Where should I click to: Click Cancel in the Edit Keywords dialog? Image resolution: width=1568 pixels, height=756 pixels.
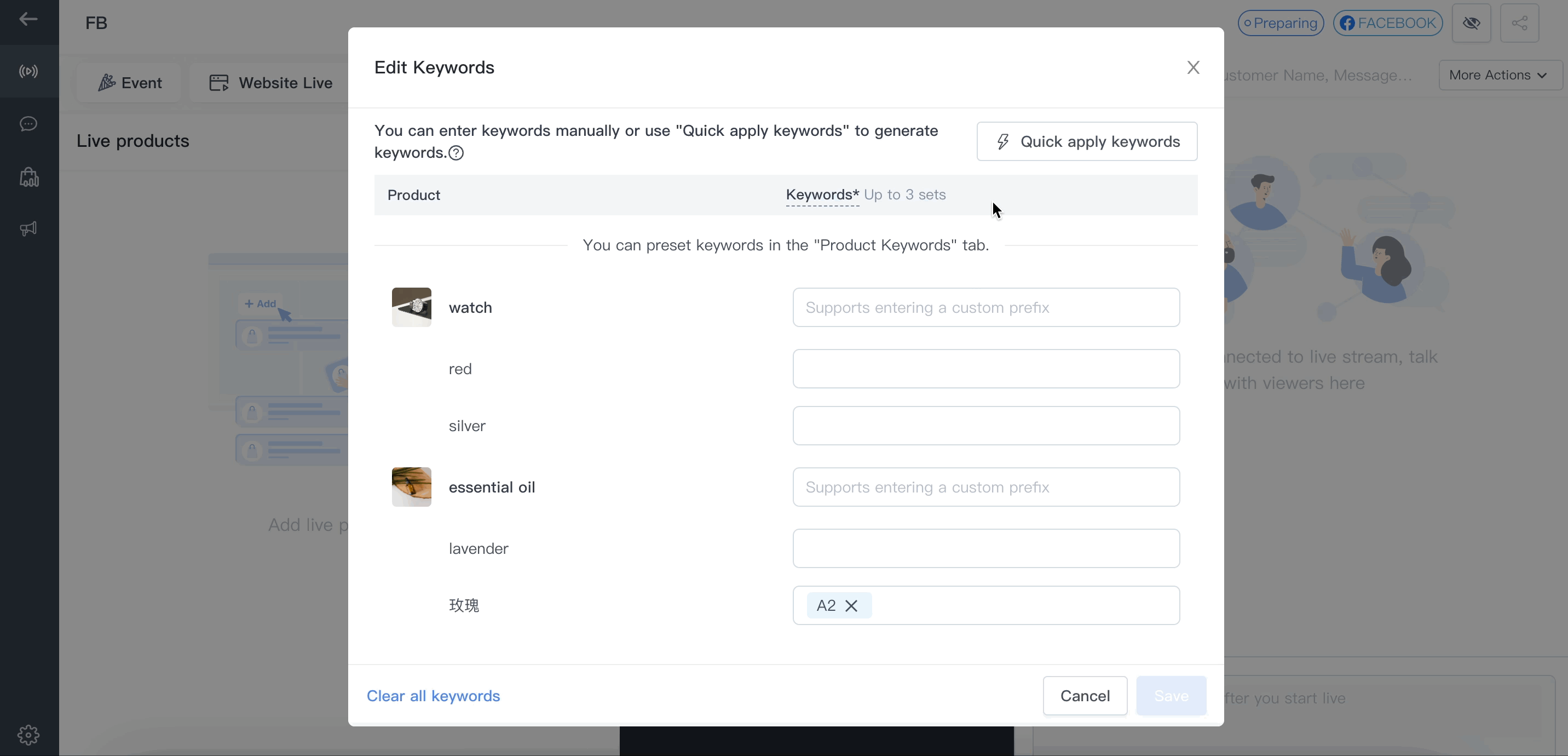coord(1085,696)
